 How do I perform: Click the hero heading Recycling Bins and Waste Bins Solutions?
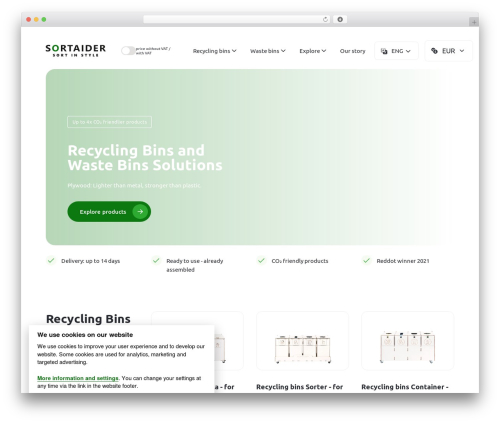[x=145, y=158]
